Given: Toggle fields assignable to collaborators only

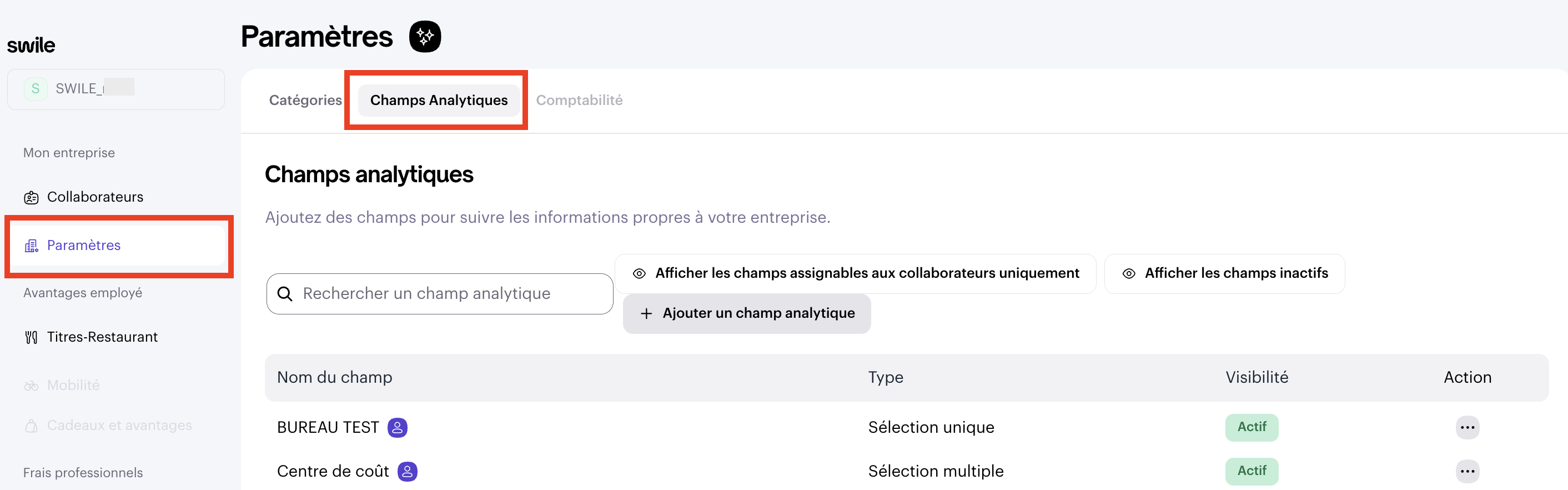Looking at the screenshot, I should pos(855,273).
